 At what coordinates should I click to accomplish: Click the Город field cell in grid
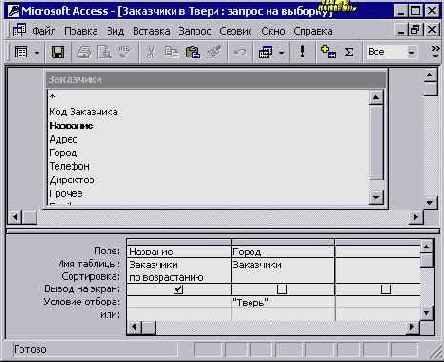click(283, 252)
